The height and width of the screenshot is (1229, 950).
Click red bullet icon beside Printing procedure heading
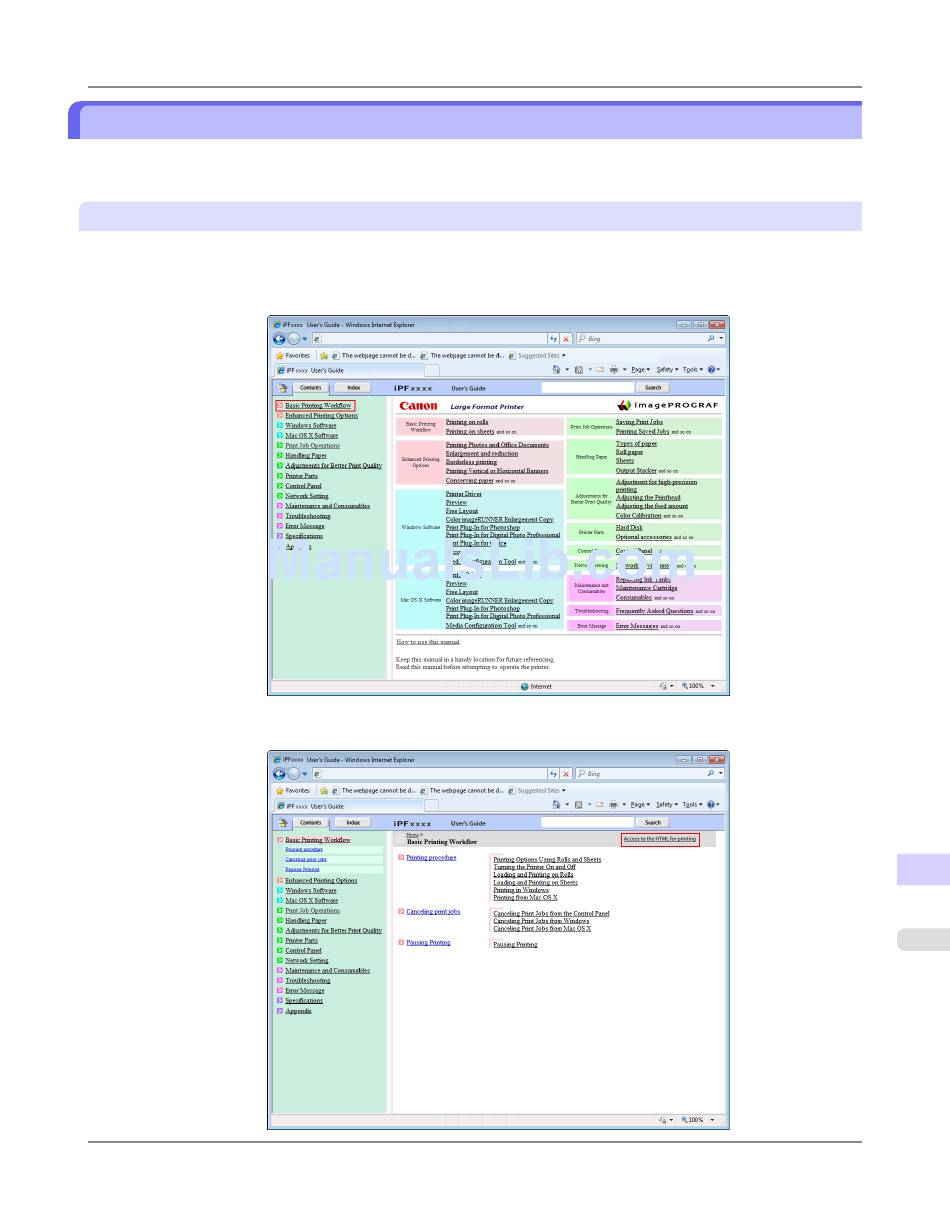click(x=401, y=858)
